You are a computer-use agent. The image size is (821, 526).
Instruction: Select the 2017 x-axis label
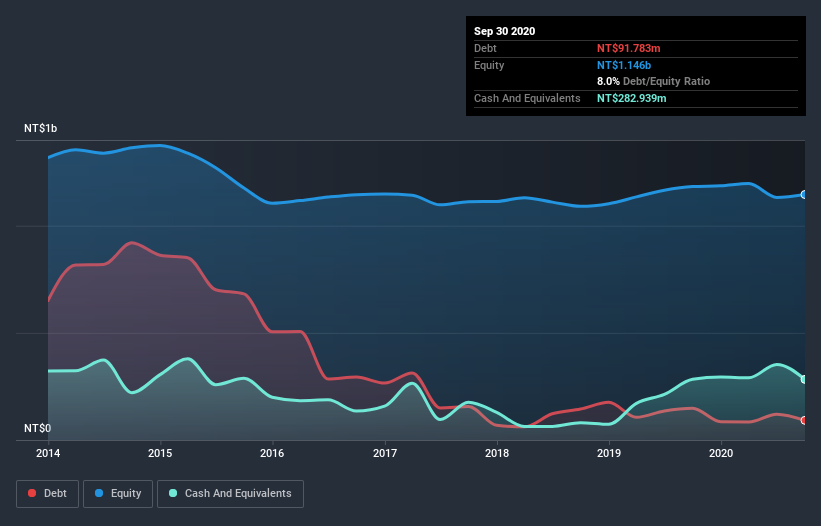(x=385, y=453)
